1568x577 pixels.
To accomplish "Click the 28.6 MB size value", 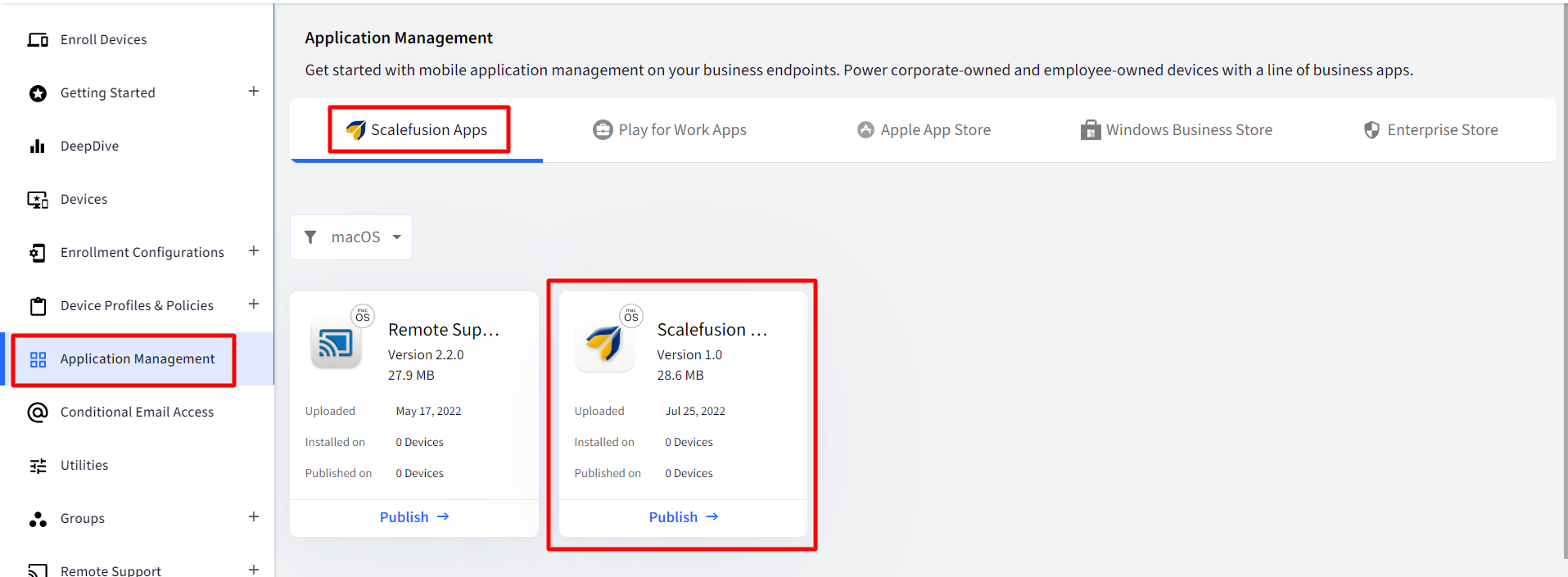I will [x=680, y=376].
